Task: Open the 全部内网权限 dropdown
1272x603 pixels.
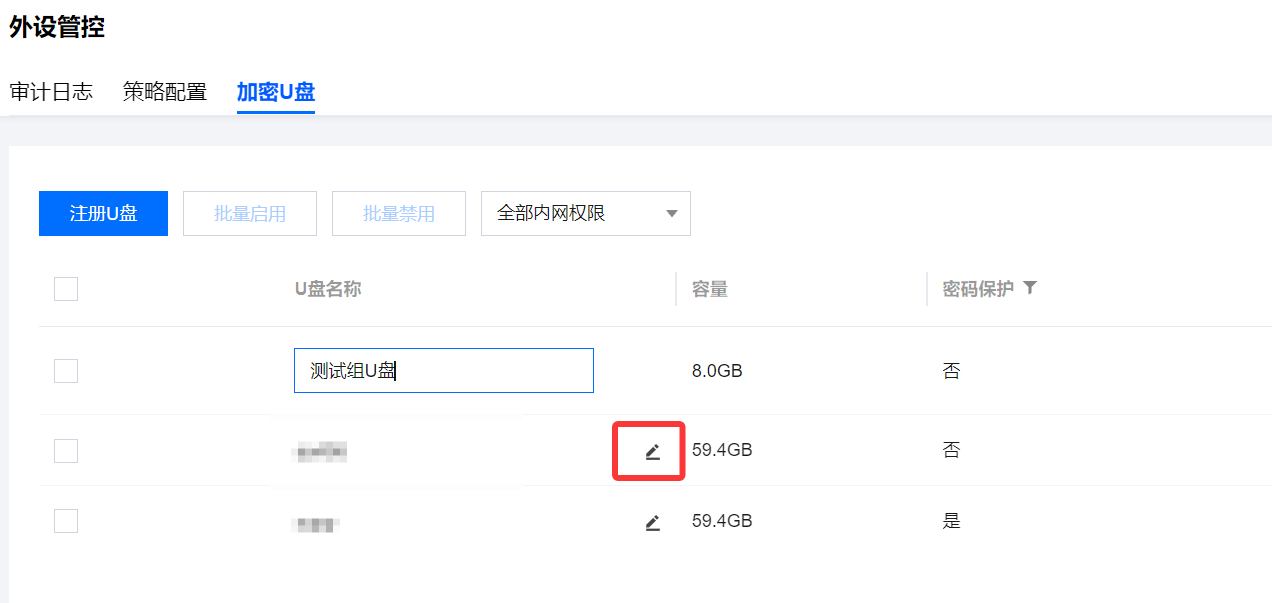Action: pyautogui.click(x=586, y=213)
